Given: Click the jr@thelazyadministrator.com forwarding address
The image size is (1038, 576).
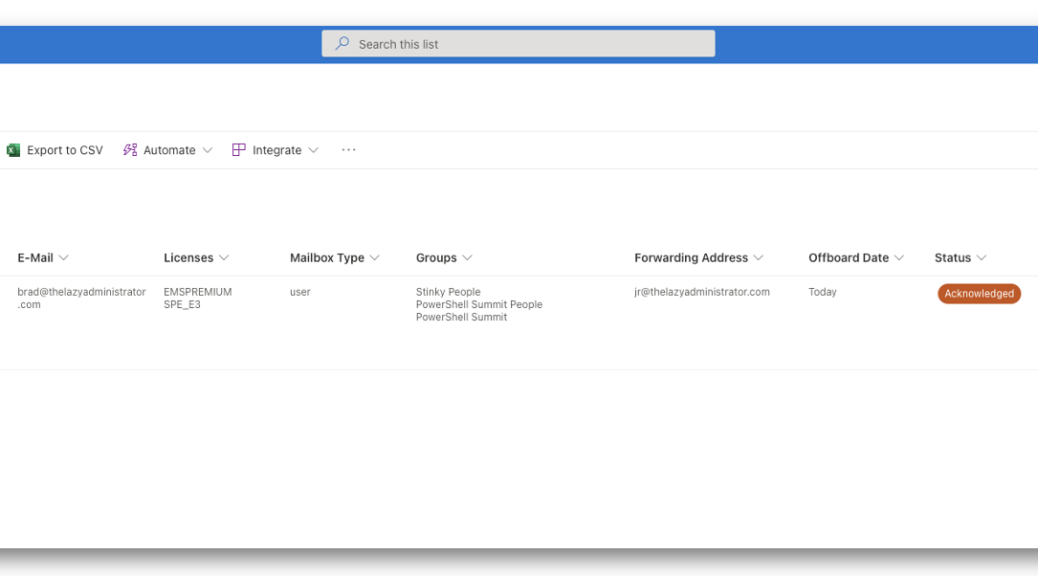Looking at the screenshot, I should point(702,292).
